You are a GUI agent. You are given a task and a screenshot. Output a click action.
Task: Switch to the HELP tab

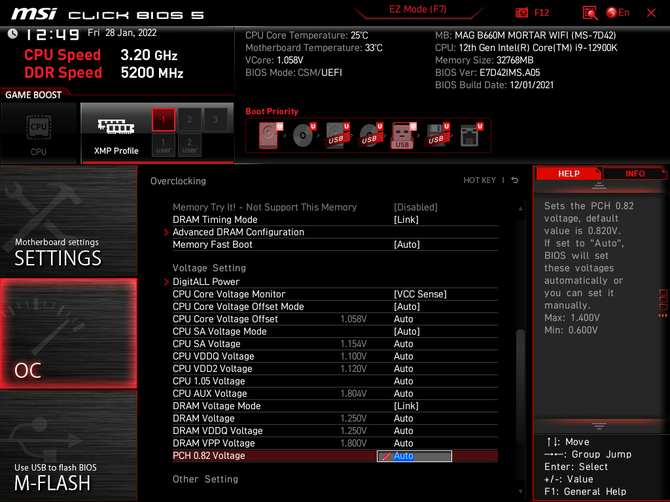[x=568, y=173]
